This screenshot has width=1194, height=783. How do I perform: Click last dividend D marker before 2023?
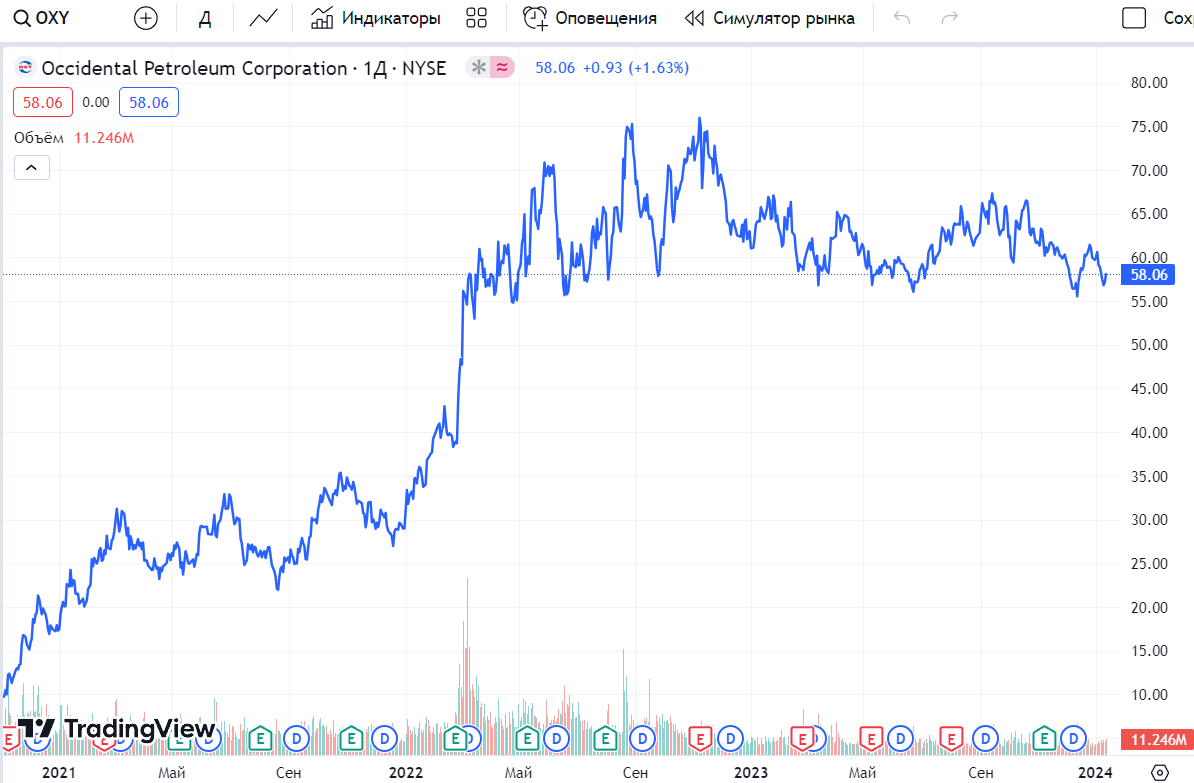[730, 738]
